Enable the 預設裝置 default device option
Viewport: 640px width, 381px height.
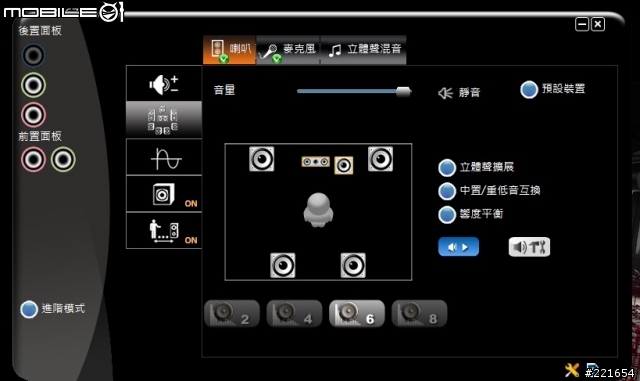coord(529,89)
